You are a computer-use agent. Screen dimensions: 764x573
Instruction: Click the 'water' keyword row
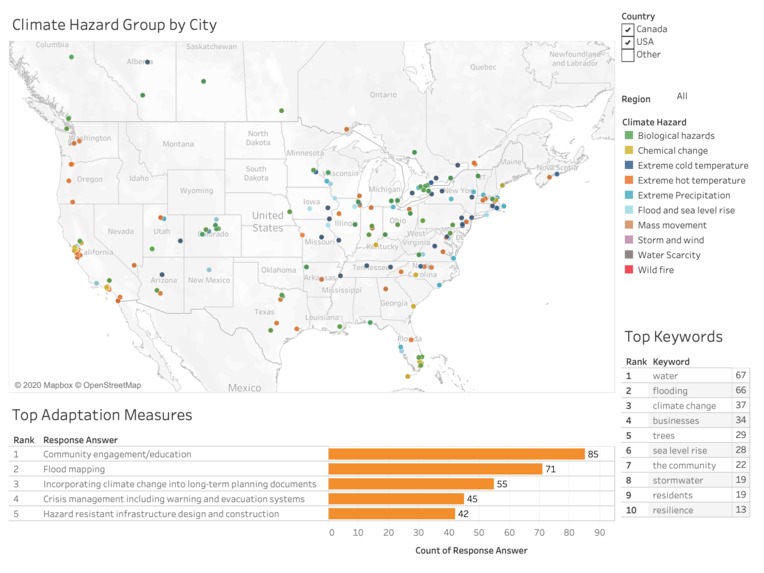[685, 376]
